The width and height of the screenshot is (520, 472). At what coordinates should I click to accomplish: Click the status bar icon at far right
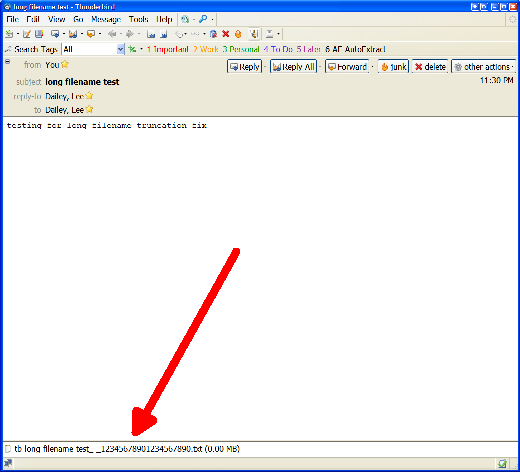pyautogui.click(x=502, y=463)
